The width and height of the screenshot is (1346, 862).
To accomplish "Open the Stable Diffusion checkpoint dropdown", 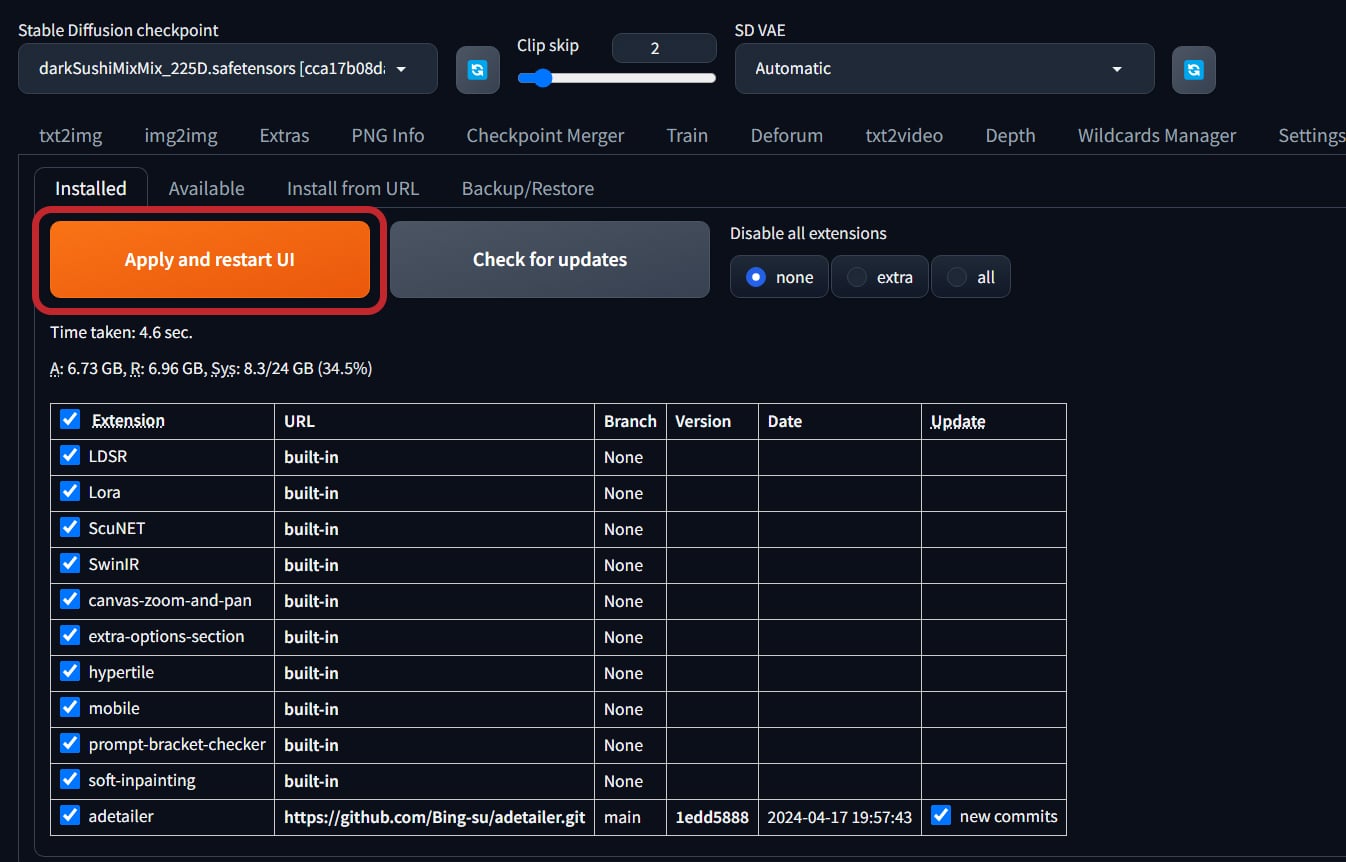I will pos(228,69).
